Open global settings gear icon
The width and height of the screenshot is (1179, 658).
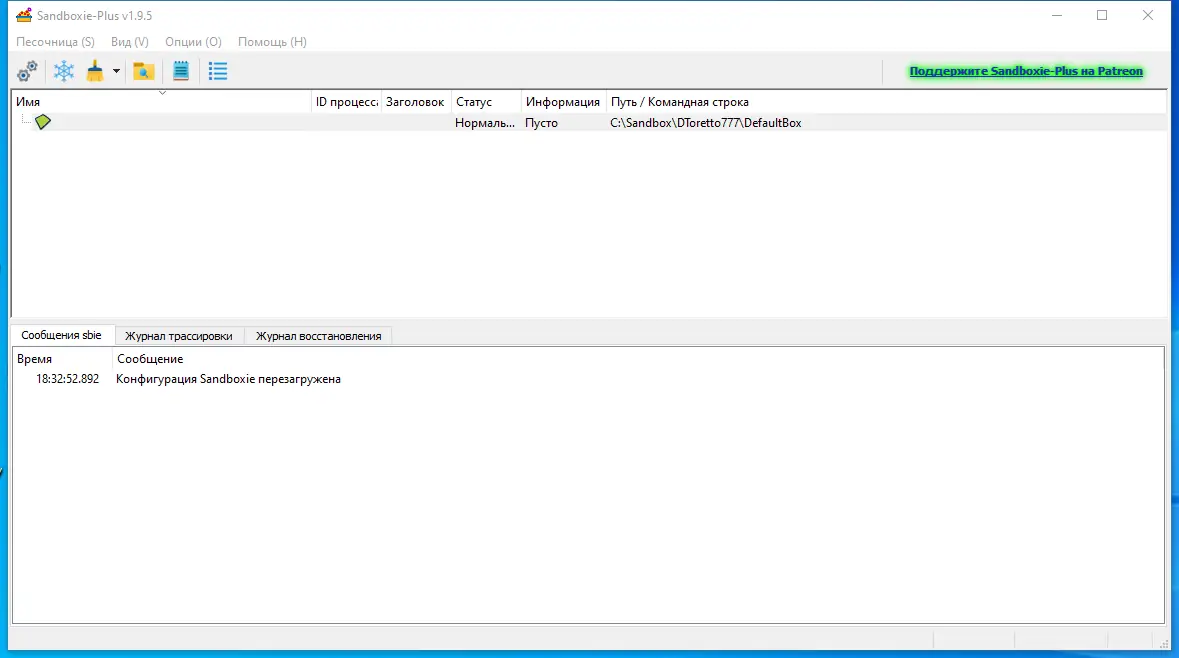(x=27, y=71)
